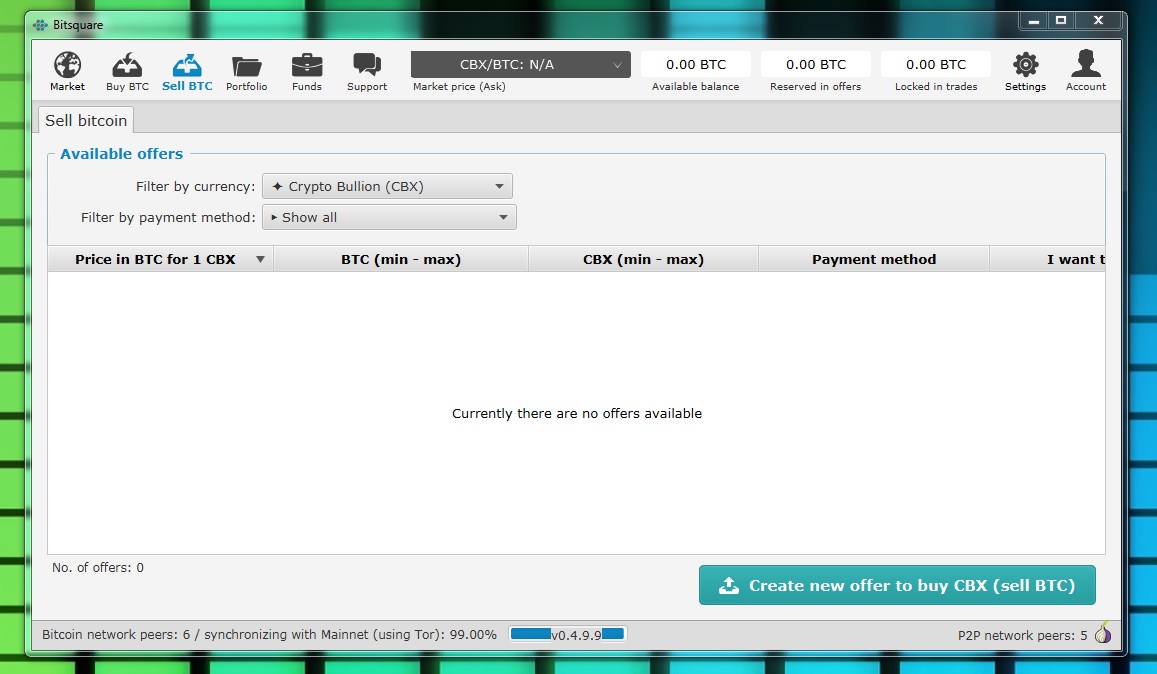Sort by BTC (min - max) column
1157x674 pixels.
tap(401, 259)
